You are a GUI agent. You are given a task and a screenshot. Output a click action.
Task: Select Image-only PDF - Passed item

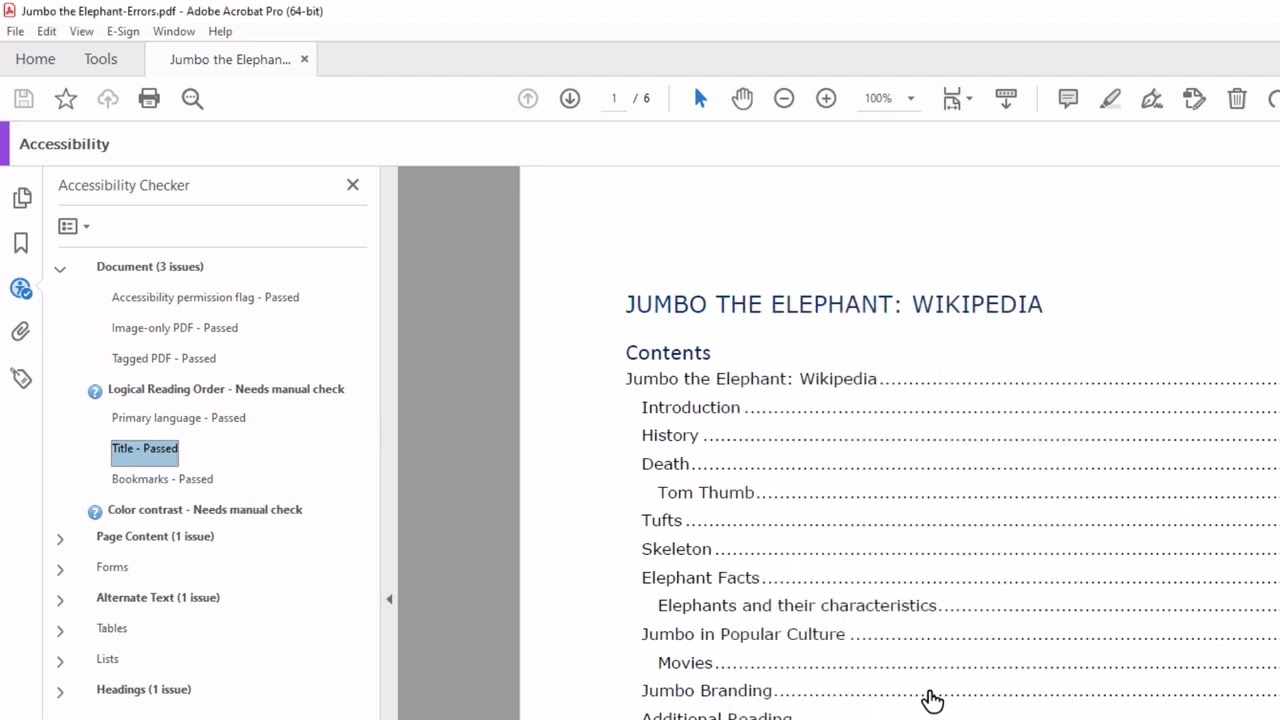(x=174, y=328)
